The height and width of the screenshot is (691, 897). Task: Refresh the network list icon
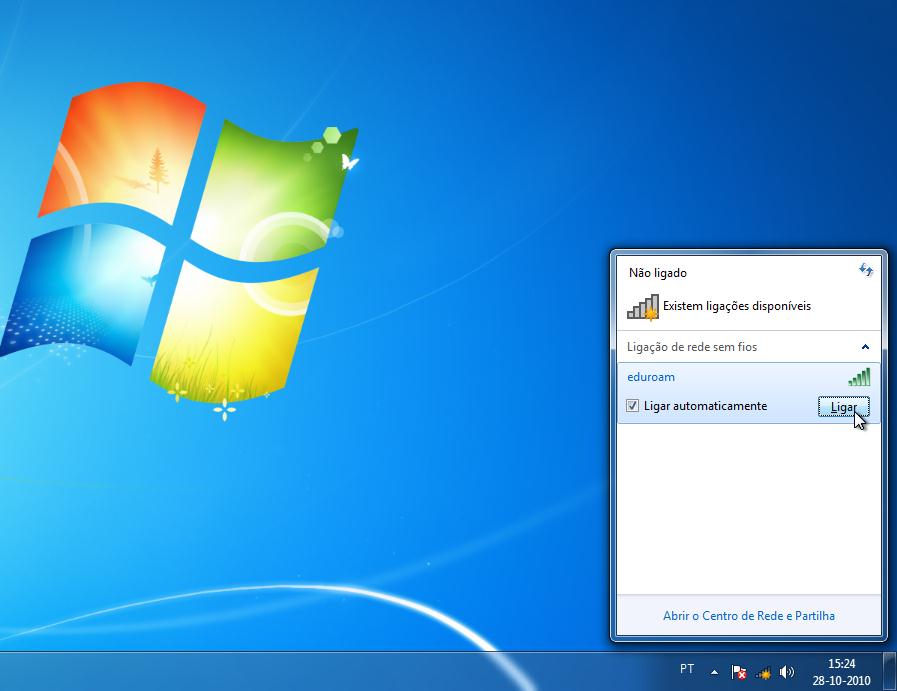(x=866, y=270)
